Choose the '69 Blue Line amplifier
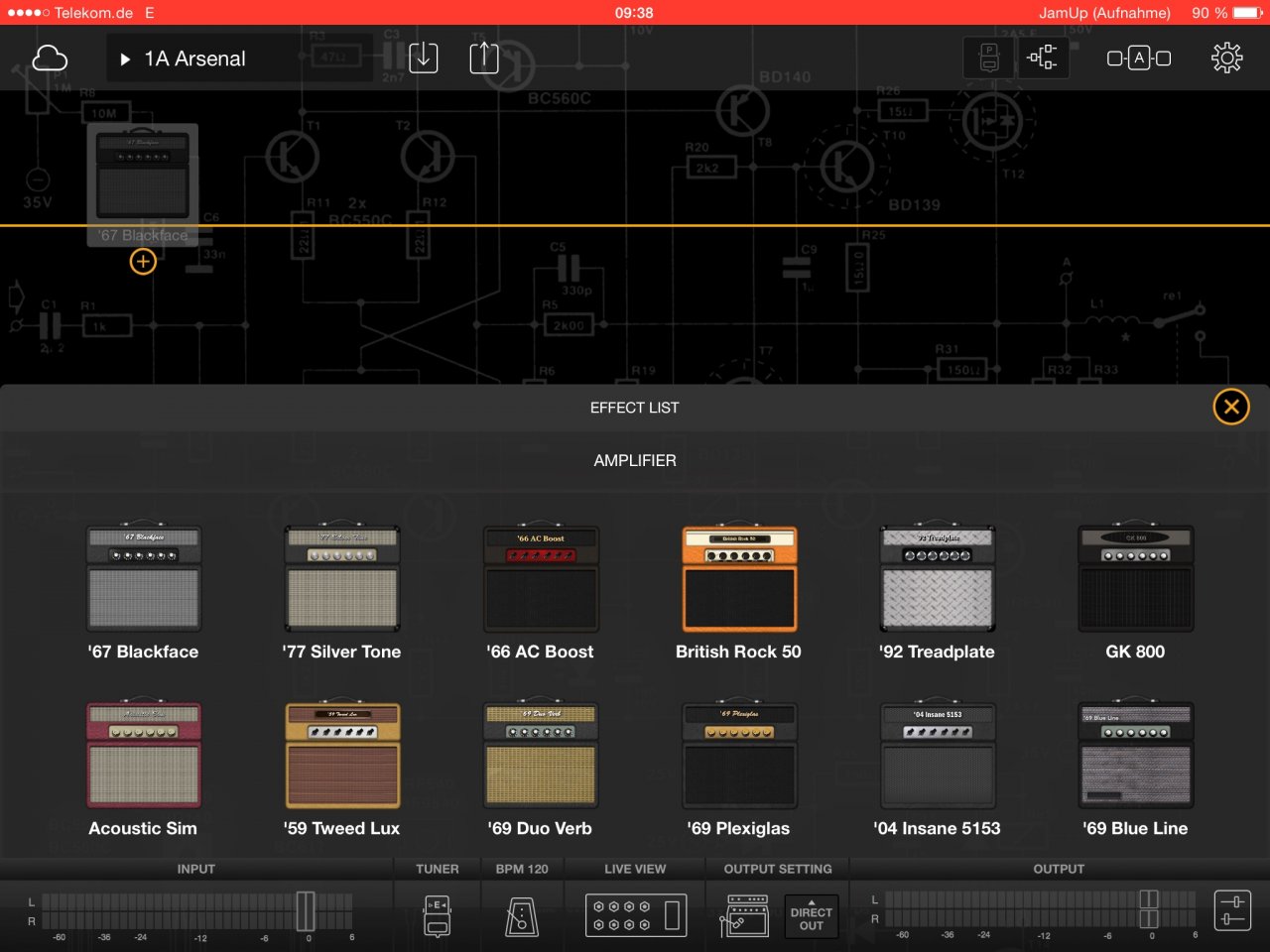The image size is (1270, 952). coord(1136,770)
